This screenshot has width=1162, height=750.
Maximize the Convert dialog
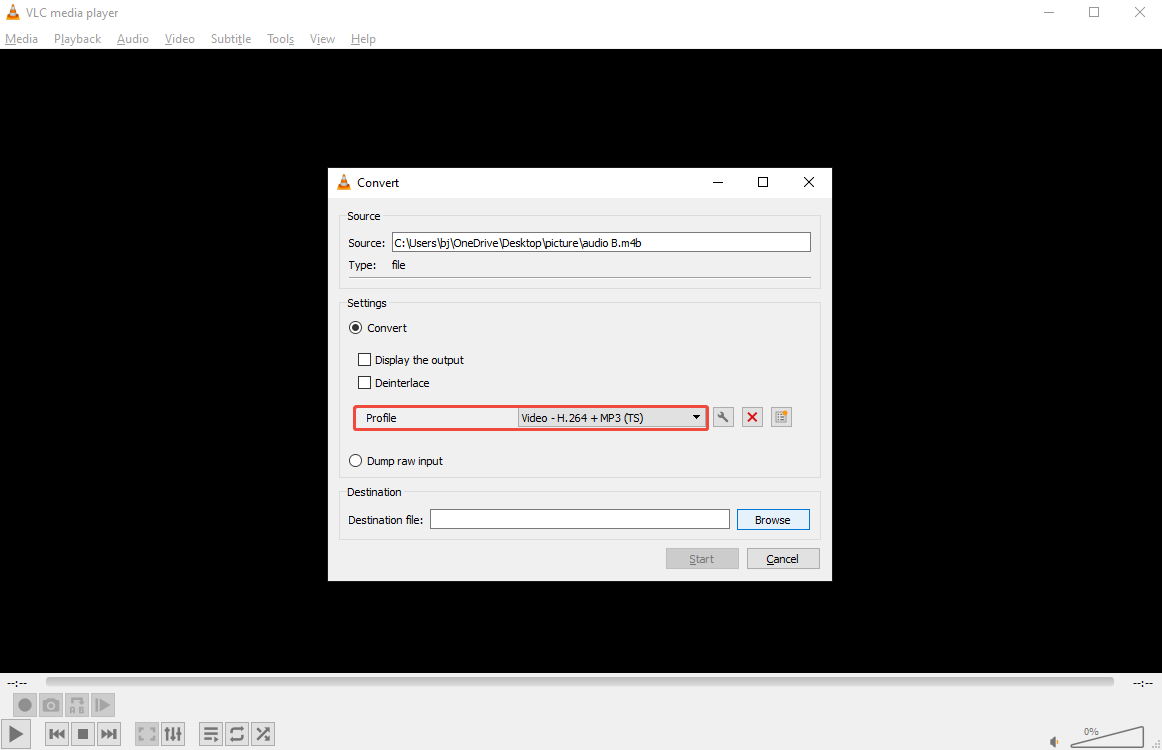pos(763,182)
